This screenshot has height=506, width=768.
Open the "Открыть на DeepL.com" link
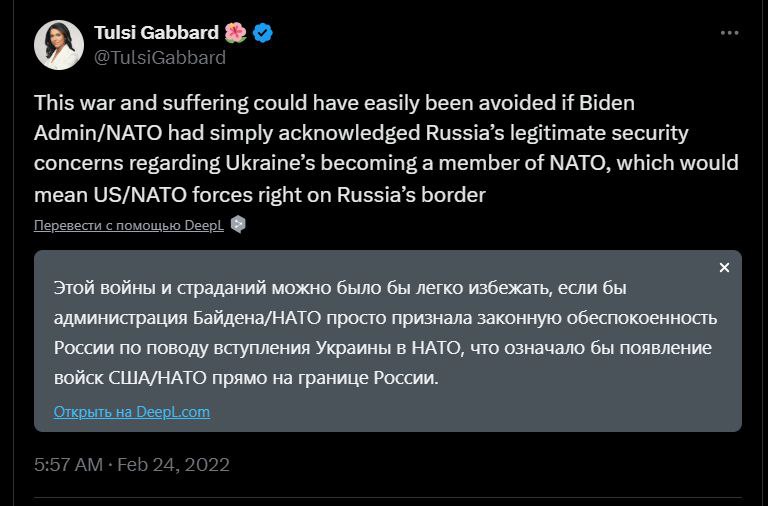tap(132, 412)
